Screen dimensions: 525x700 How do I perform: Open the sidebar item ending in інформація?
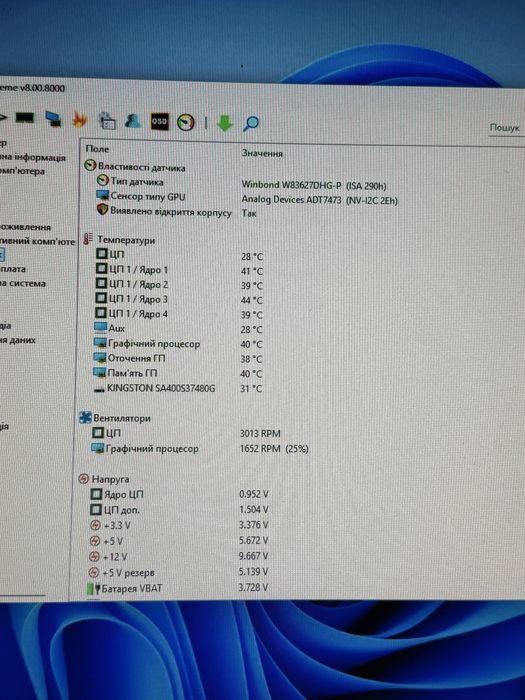[x=33, y=157]
